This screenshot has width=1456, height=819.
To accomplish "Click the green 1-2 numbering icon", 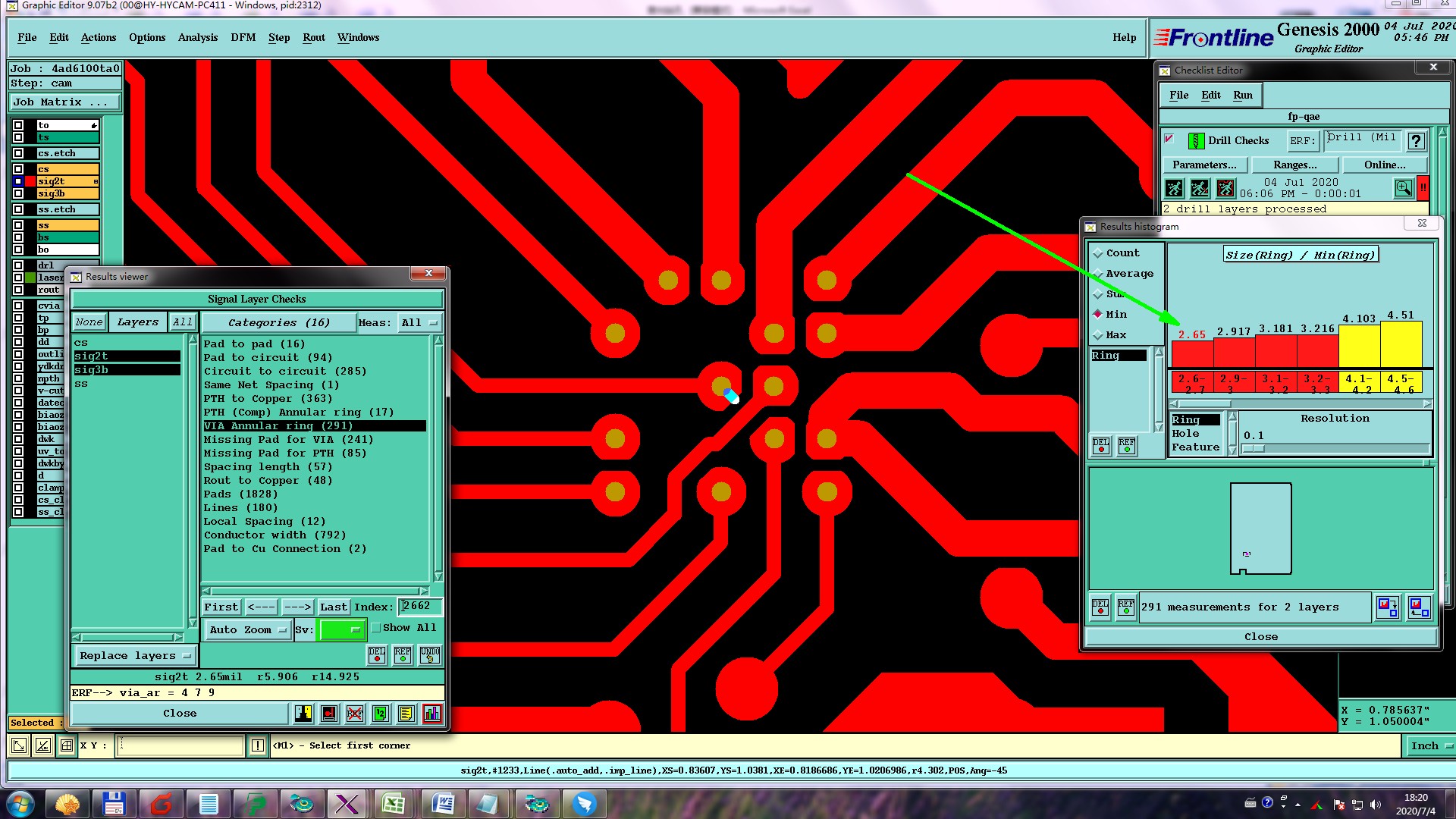I will pos(381,714).
